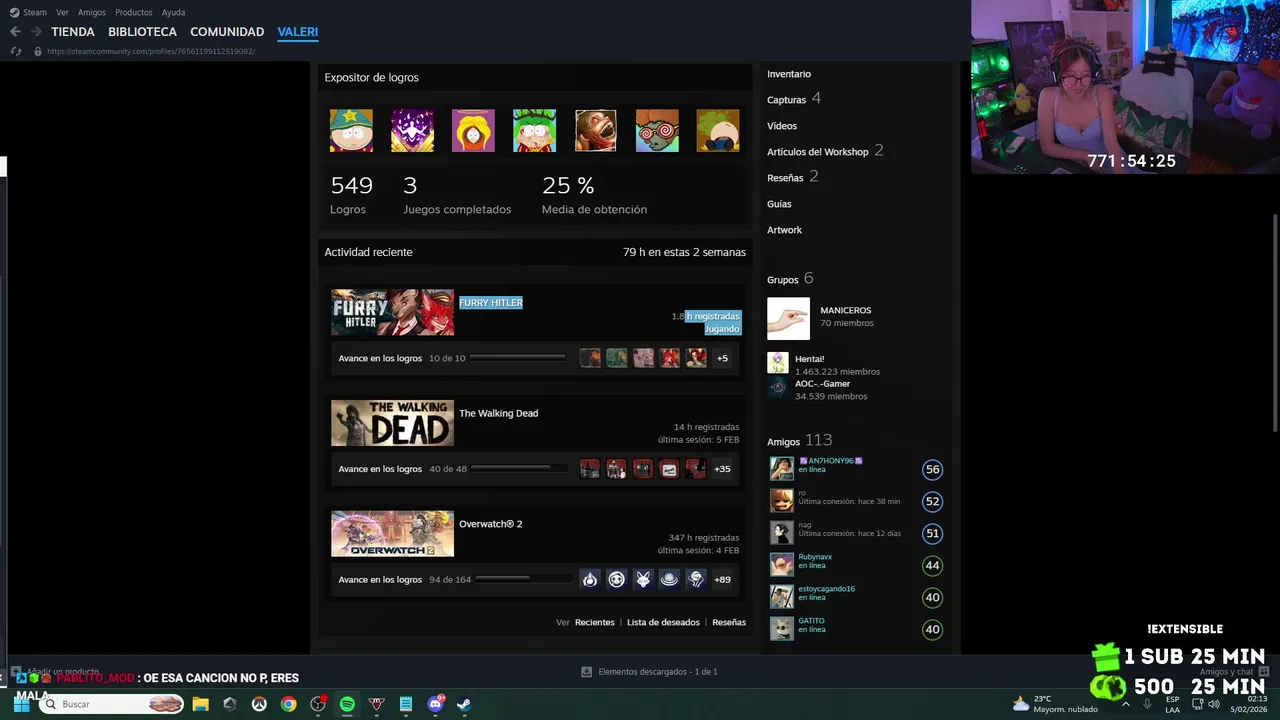Open the Cartman police achievement in the showcase
1280x720 pixels.
351,131
